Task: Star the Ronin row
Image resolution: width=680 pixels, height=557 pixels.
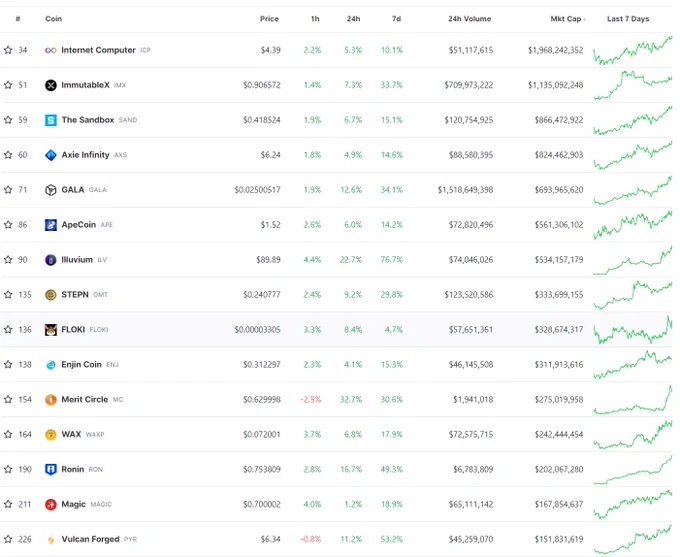Action: (8, 469)
